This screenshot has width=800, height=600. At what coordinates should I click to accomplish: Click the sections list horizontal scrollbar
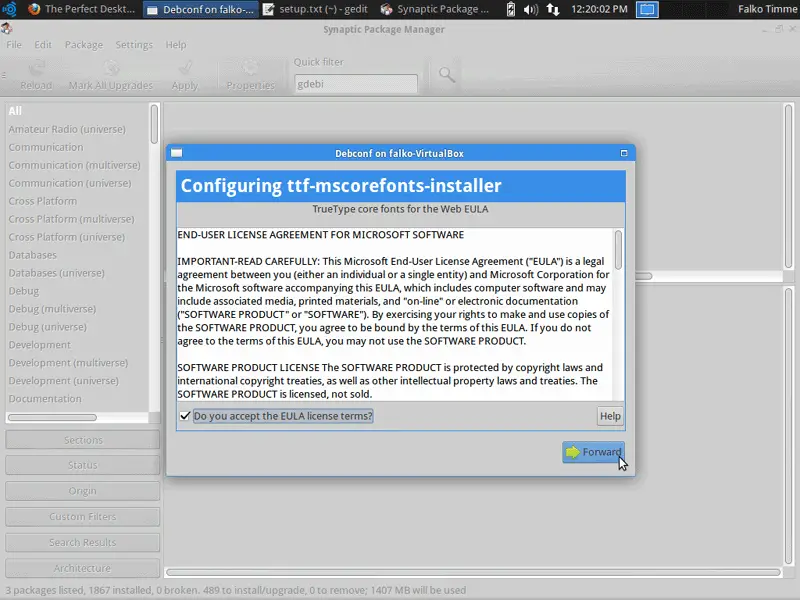click(52, 417)
